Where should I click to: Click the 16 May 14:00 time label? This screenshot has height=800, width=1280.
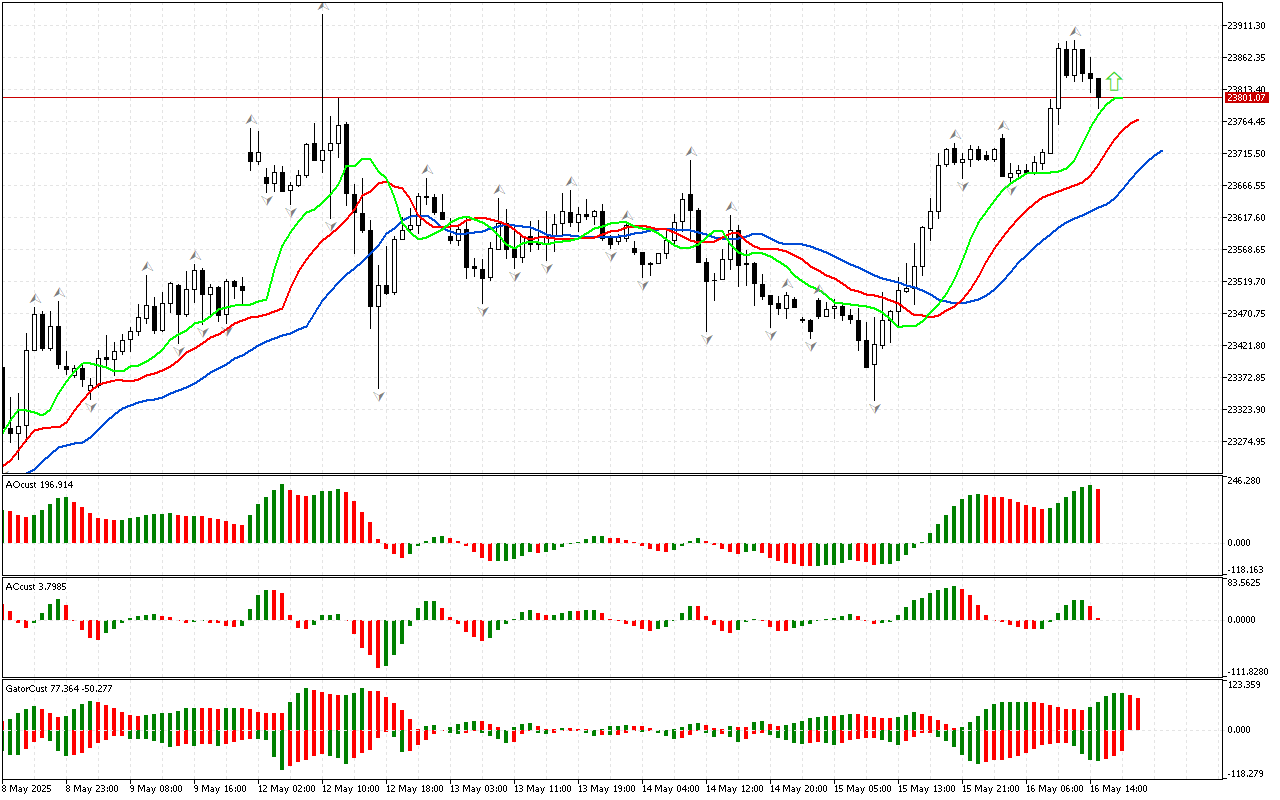click(x=1121, y=789)
